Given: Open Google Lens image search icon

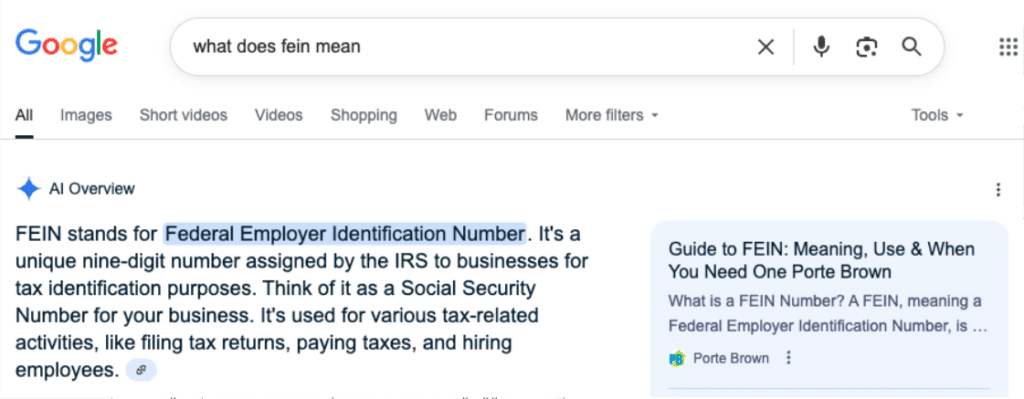Looking at the screenshot, I should pos(867,47).
